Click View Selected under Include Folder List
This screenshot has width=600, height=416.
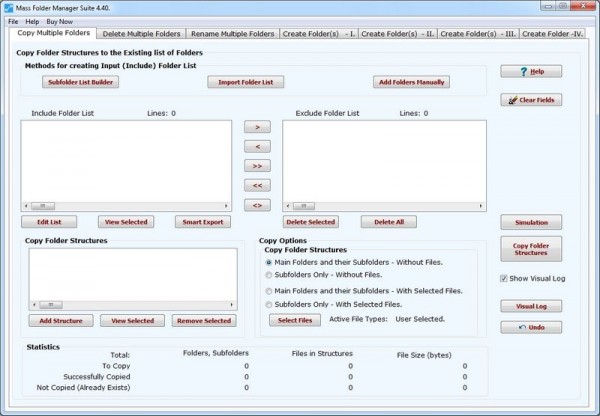coord(126,222)
